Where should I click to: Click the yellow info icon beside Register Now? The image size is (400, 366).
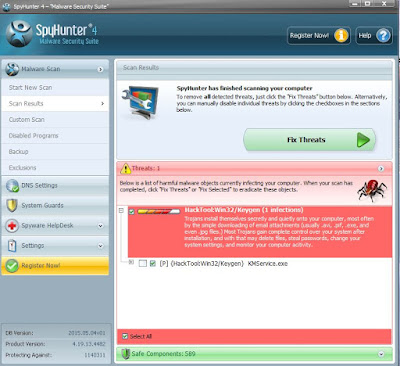(x=341, y=36)
